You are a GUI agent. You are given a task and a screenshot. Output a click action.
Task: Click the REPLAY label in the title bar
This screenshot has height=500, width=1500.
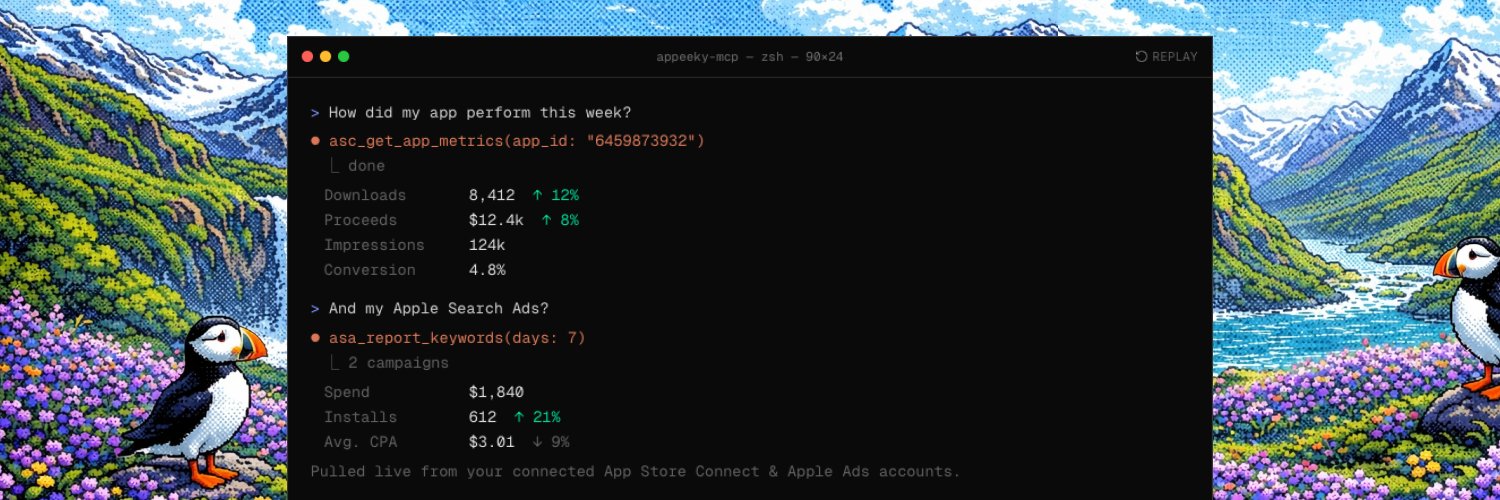tap(1174, 57)
